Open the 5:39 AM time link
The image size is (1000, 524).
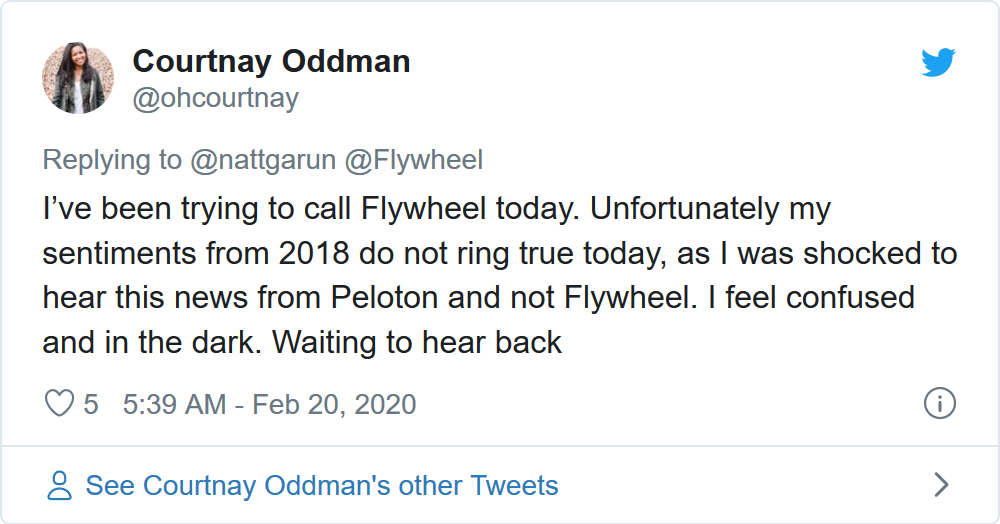pos(176,404)
